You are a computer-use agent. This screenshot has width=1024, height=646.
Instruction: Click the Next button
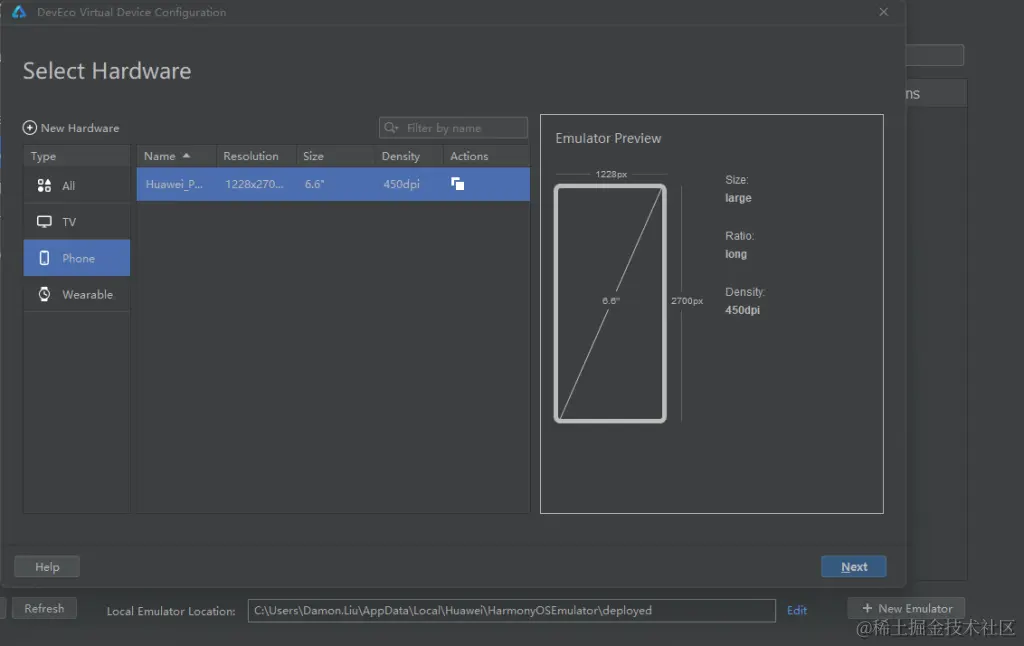click(x=854, y=567)
